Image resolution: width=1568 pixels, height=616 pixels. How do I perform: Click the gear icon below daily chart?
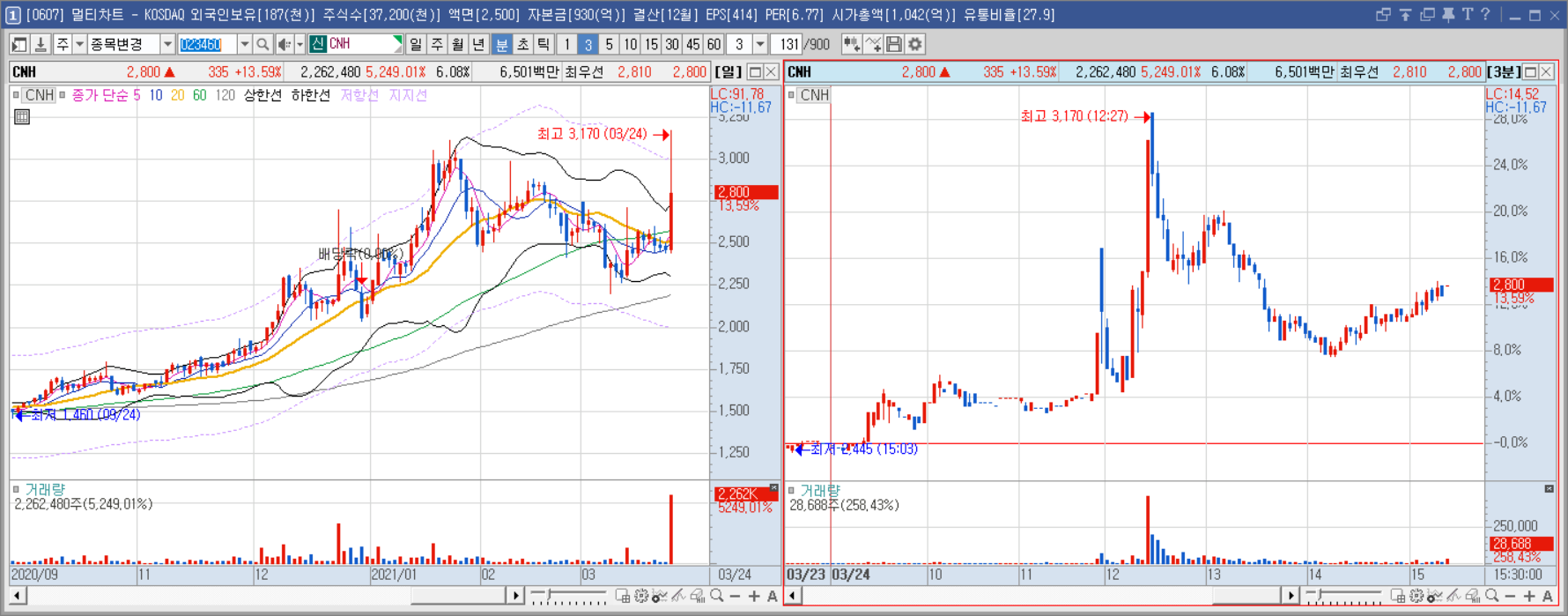(641, 597)
